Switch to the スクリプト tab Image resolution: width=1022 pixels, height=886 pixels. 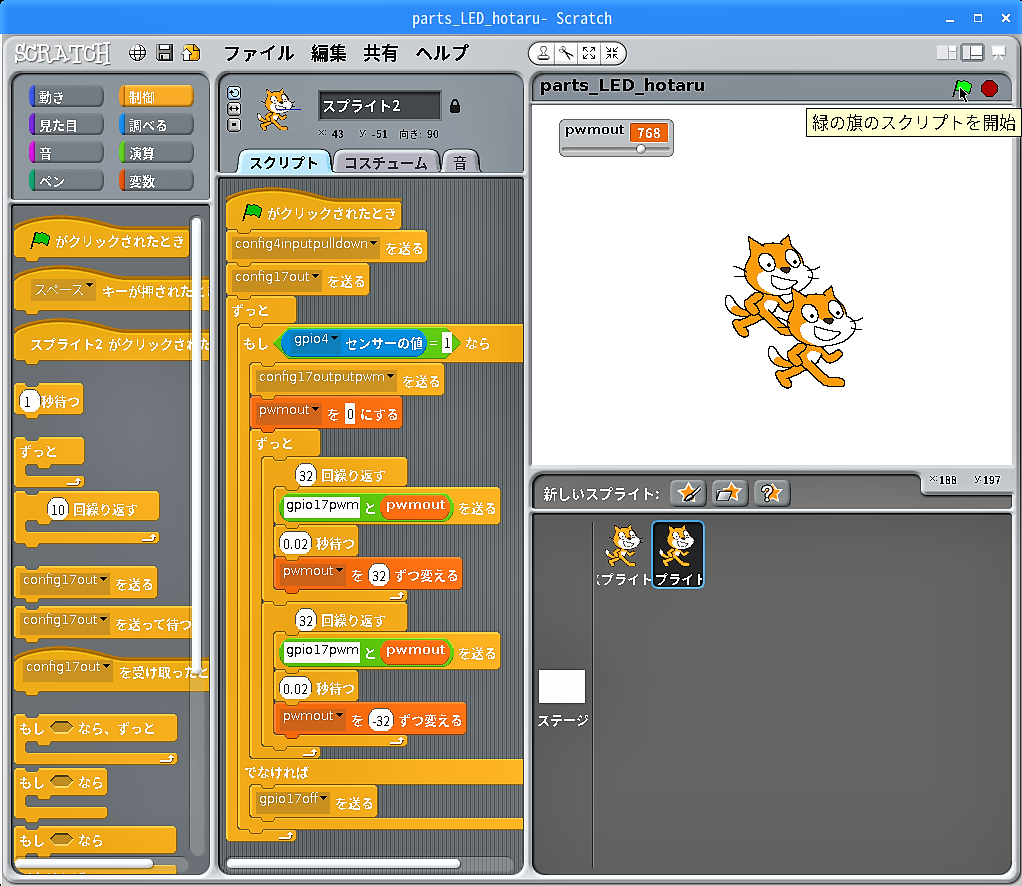coord(284,162)
